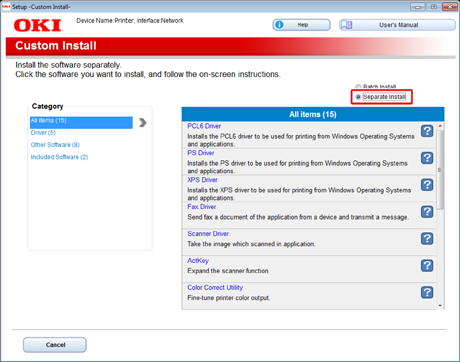Image resolution: width=460 pixels, height=362 pixels.
Task: Click the software list scroll down arrow
Action: click(440, 305)
